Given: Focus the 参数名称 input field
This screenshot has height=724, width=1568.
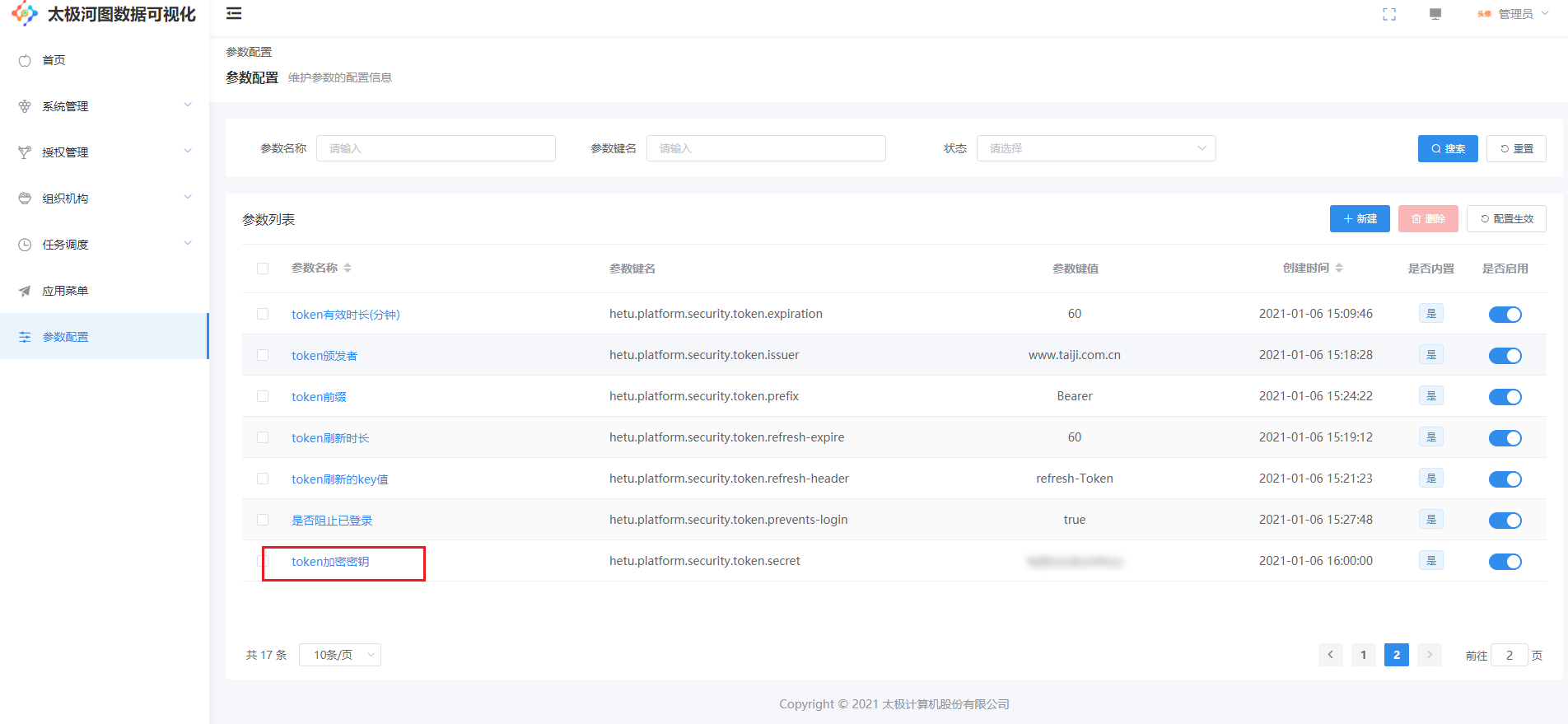Looking at the screenshot, I should point(436,148).
